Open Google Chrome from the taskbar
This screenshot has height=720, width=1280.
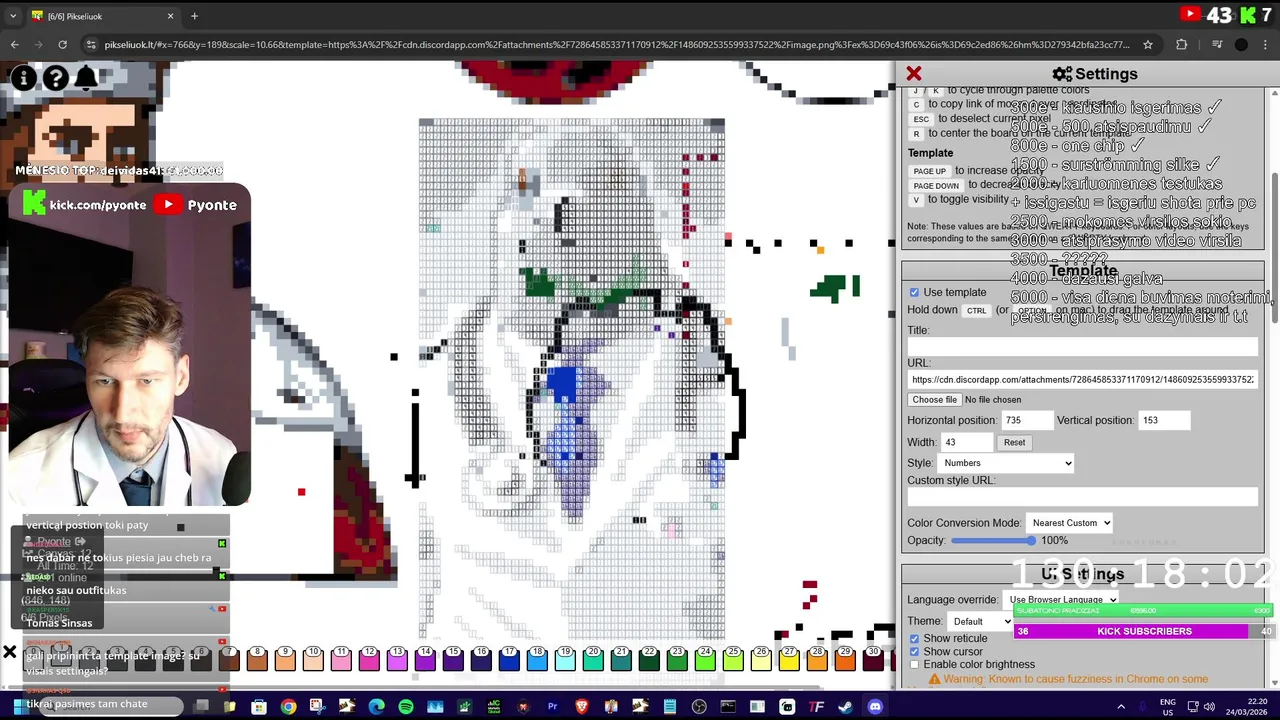click(x=288, y=707)
